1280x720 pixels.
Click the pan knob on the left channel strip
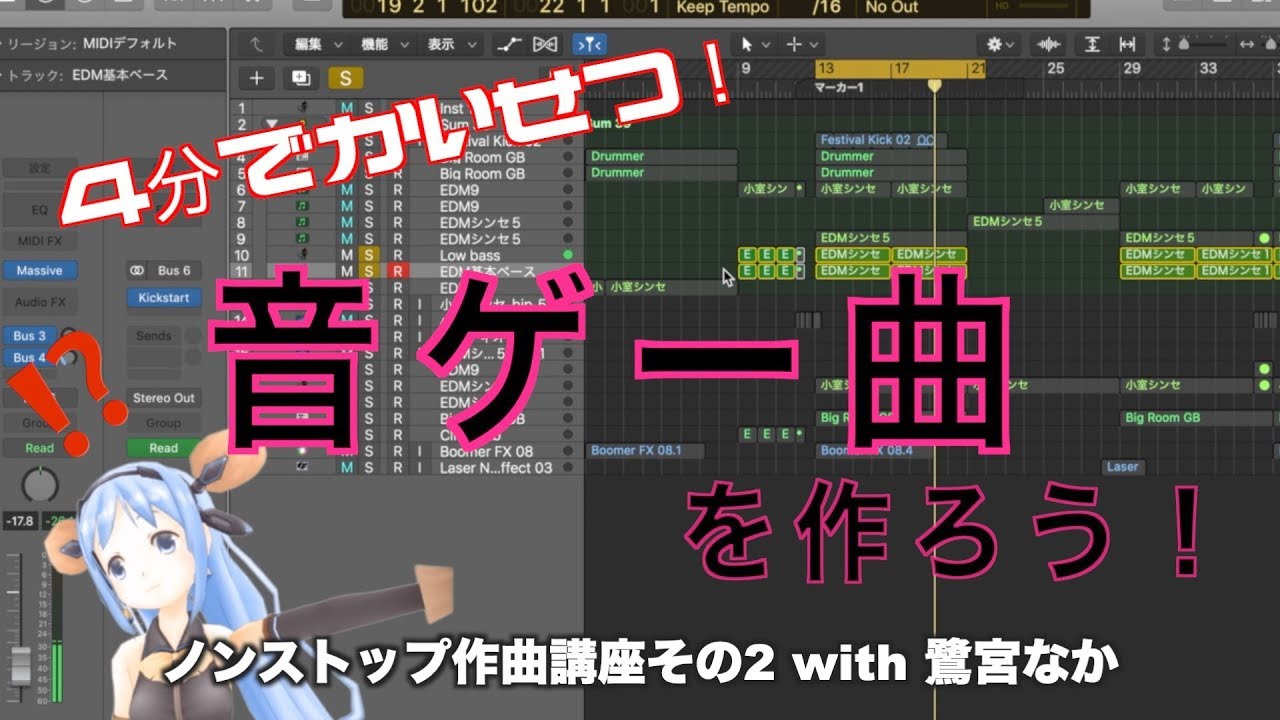point(40,485)
